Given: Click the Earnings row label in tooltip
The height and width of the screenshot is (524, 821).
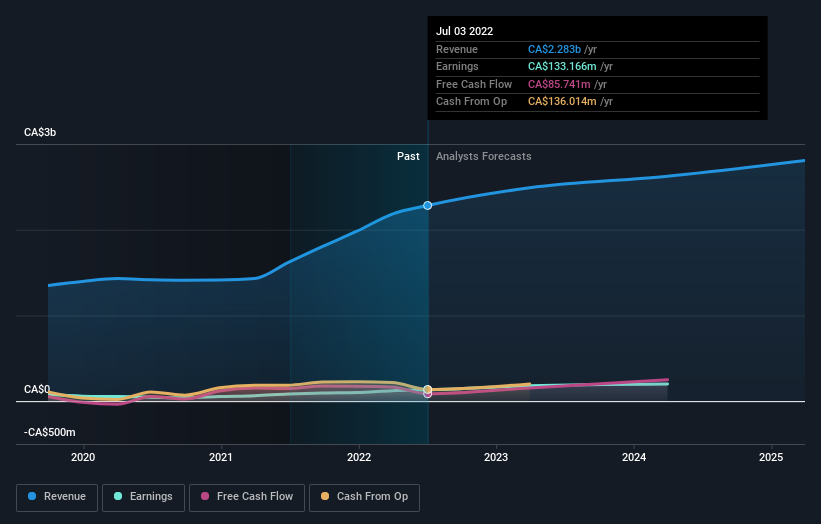Looking at the screenshot, I should [x=458, y=66].
